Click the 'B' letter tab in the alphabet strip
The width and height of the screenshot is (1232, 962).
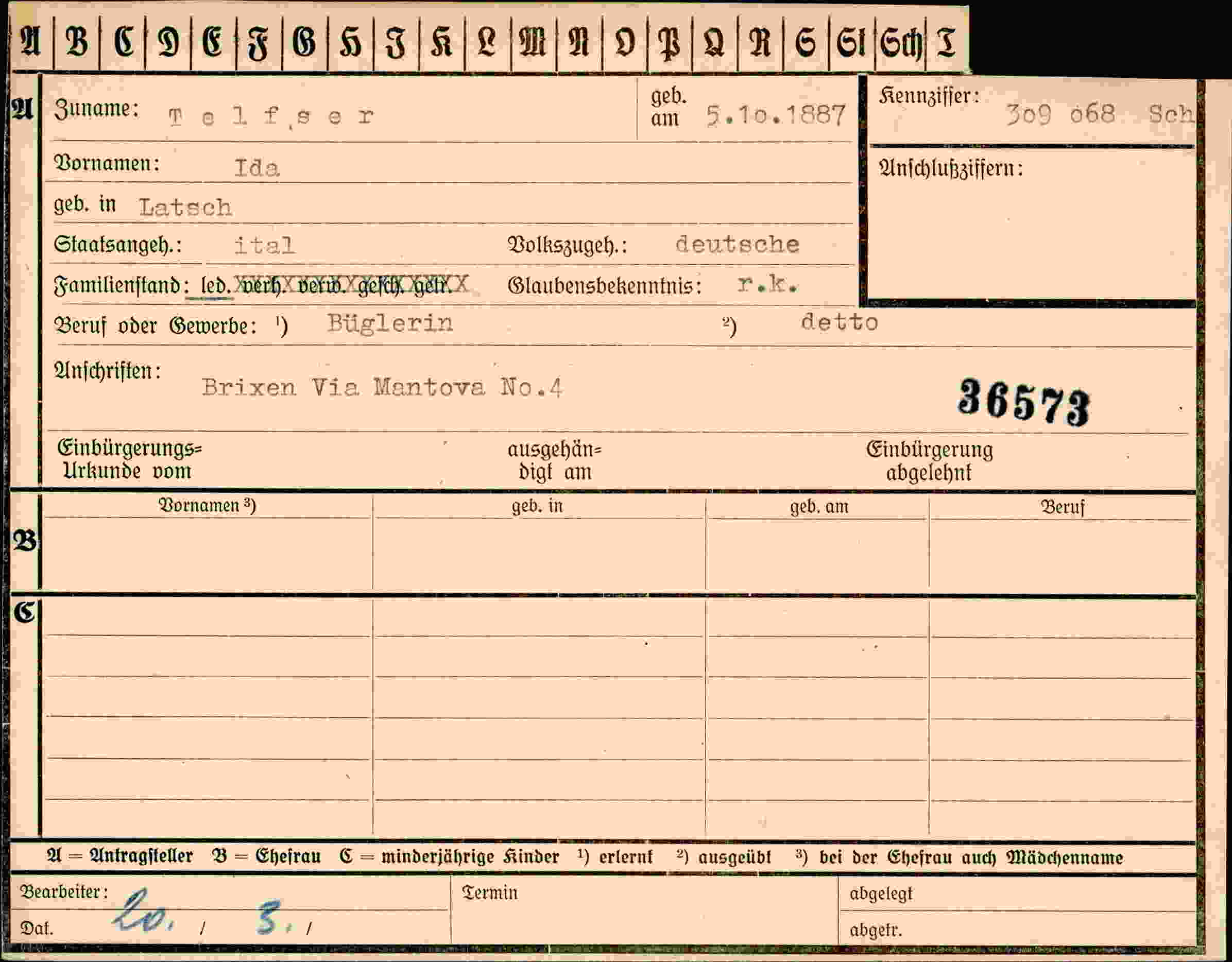pyautogui.click(x=77, y=42)
